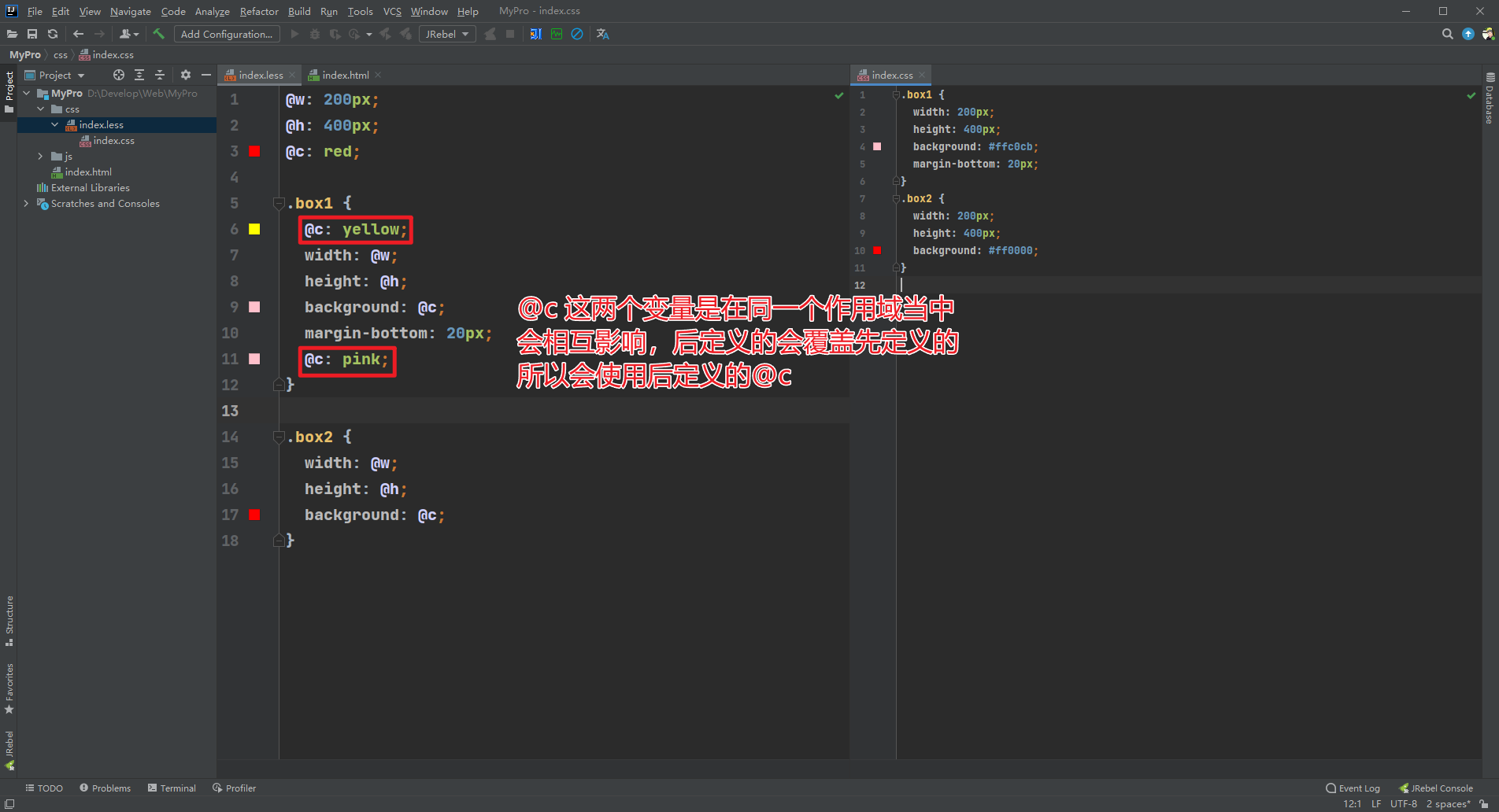
Task: Click Expand All icon in Project panel
Action: point(139,75)
